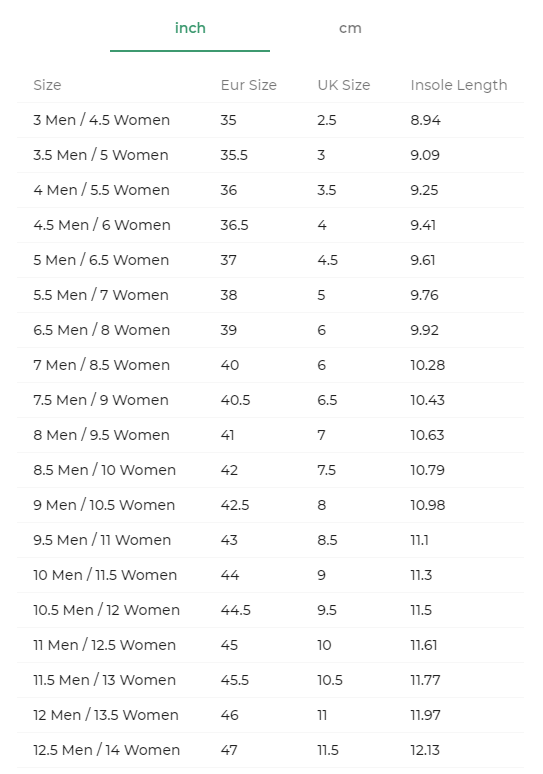The height and width of the screenshot is (774, 543).
Task: Click the 12.5 Men / 14 Women size
Action: pyautogui.click(x=106, y=750)
